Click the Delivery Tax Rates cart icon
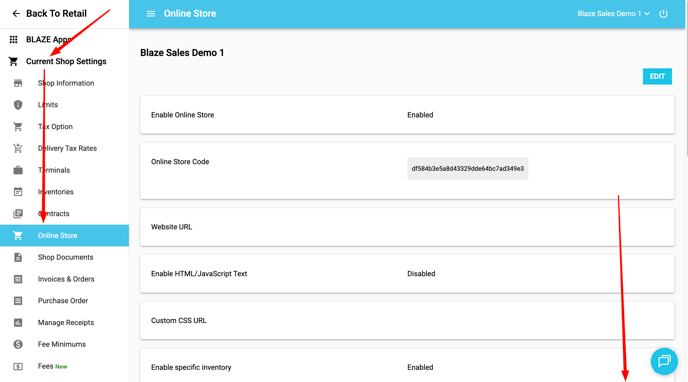 click(x=18, y=148)
